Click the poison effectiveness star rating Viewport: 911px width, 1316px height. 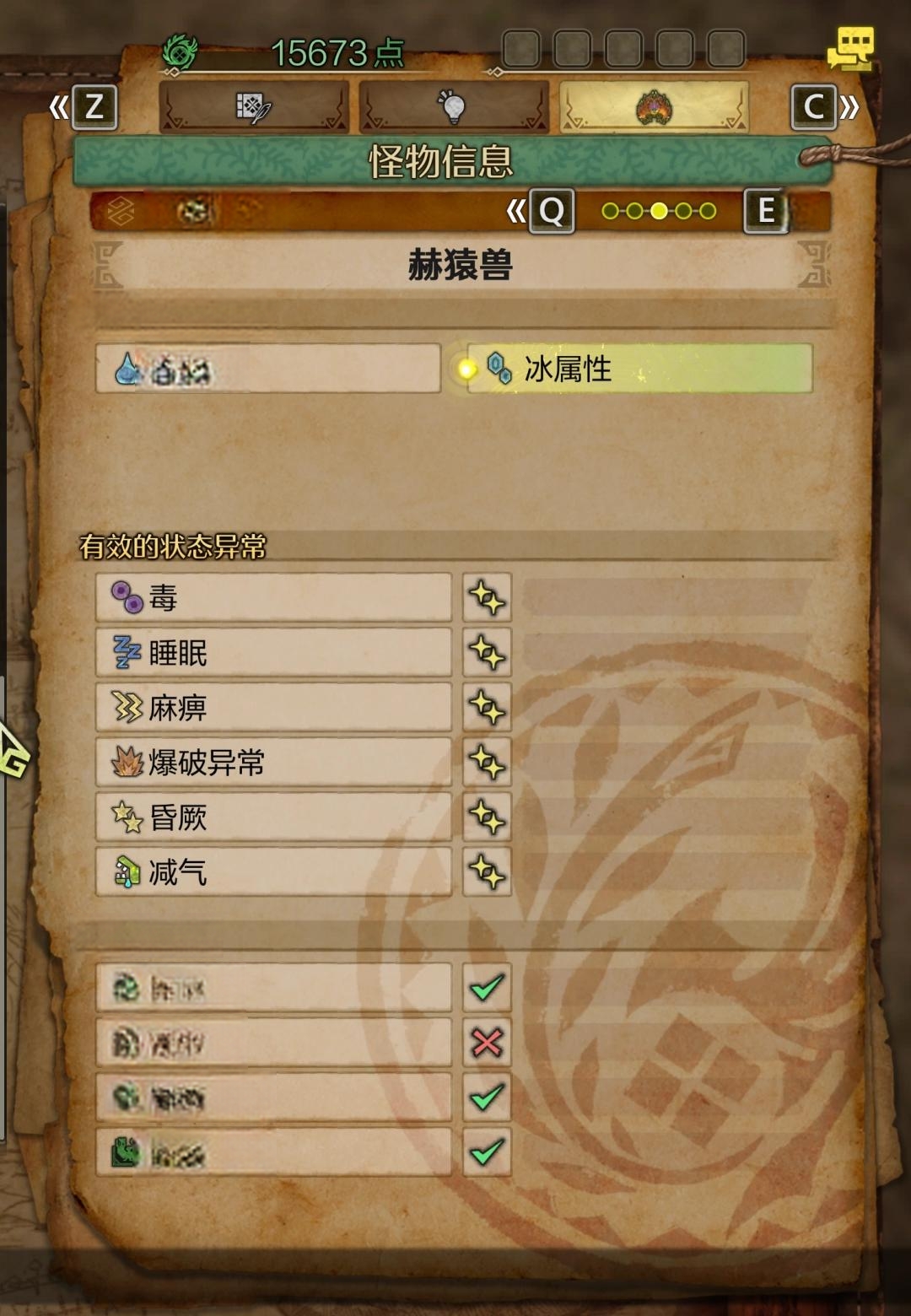[487, 598]
